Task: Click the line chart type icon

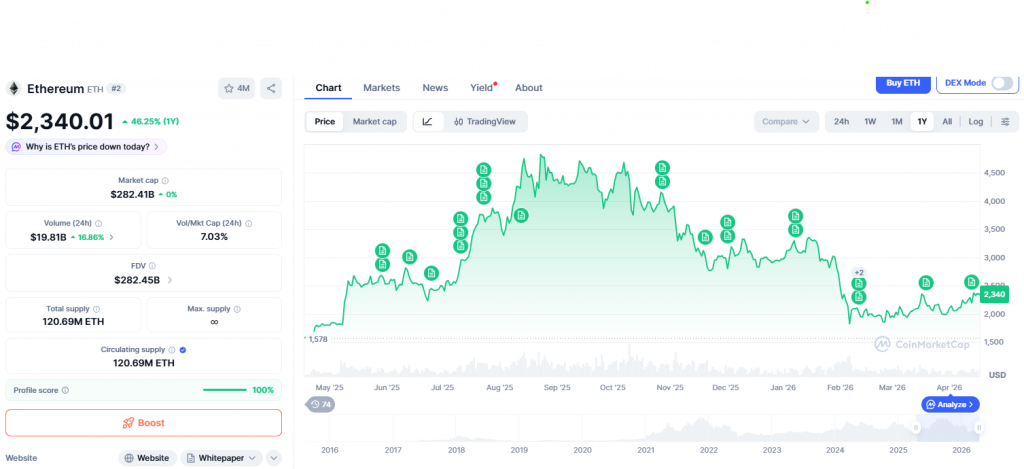Action: pos(428,121)
